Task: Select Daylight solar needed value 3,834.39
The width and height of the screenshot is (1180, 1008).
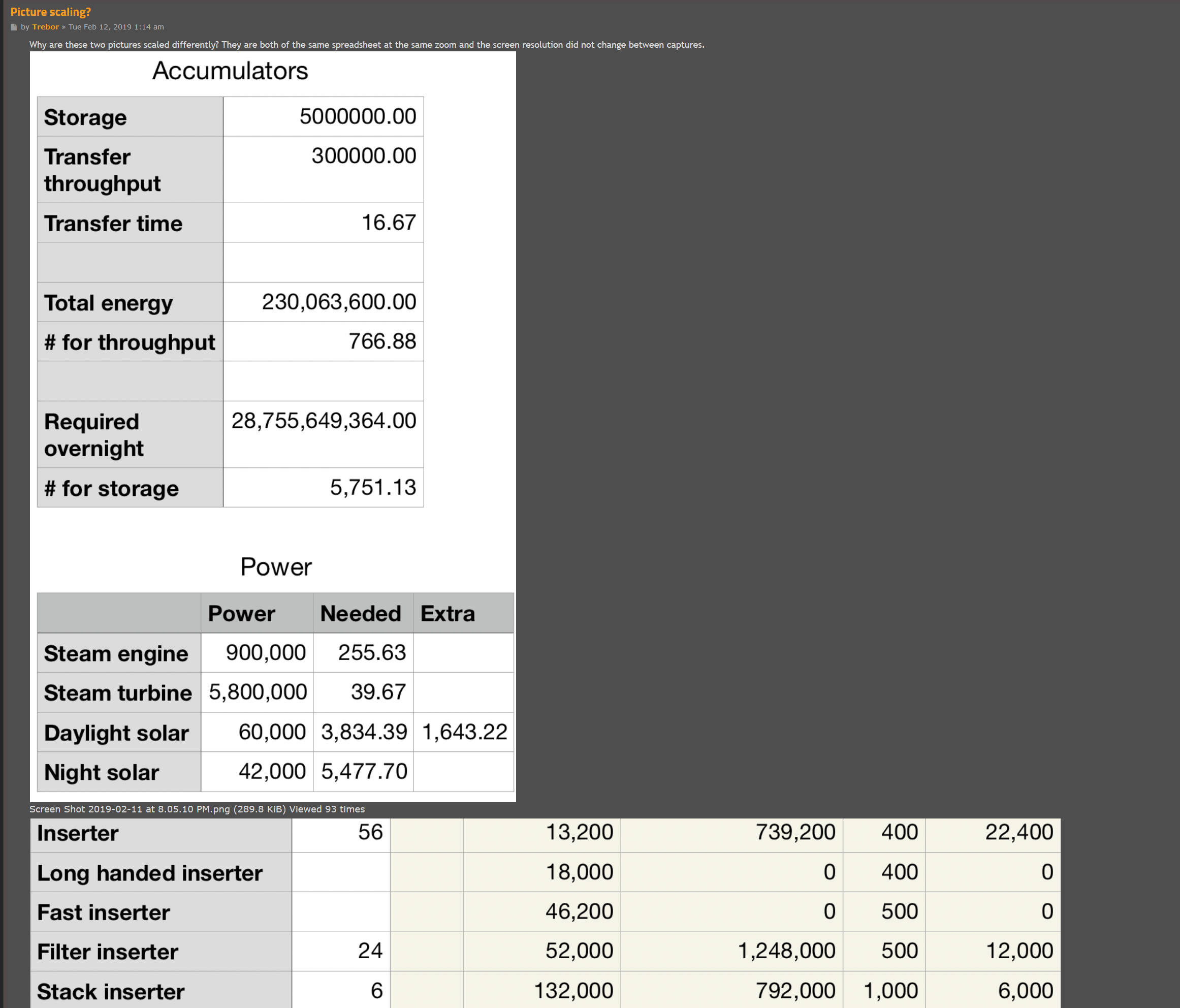Action: [x=365, y=732]
